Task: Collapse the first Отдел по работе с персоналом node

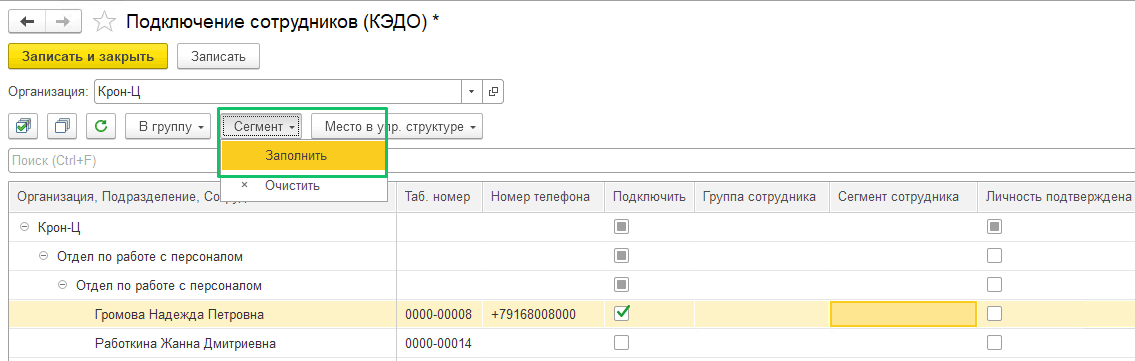Action: 43,256
